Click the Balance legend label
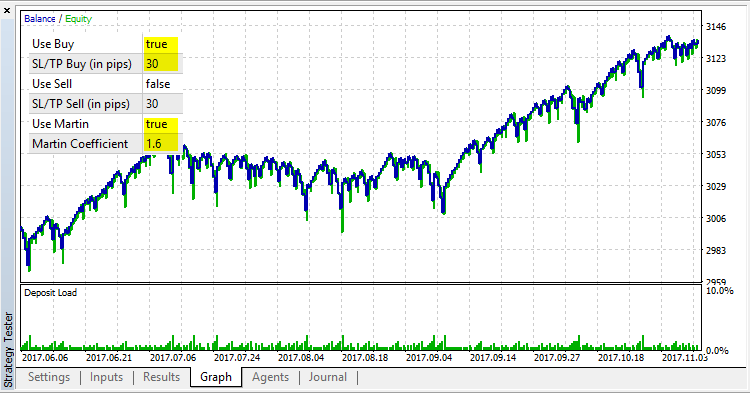The height and width of the screenshot is (394, 750). coord(40,19)
